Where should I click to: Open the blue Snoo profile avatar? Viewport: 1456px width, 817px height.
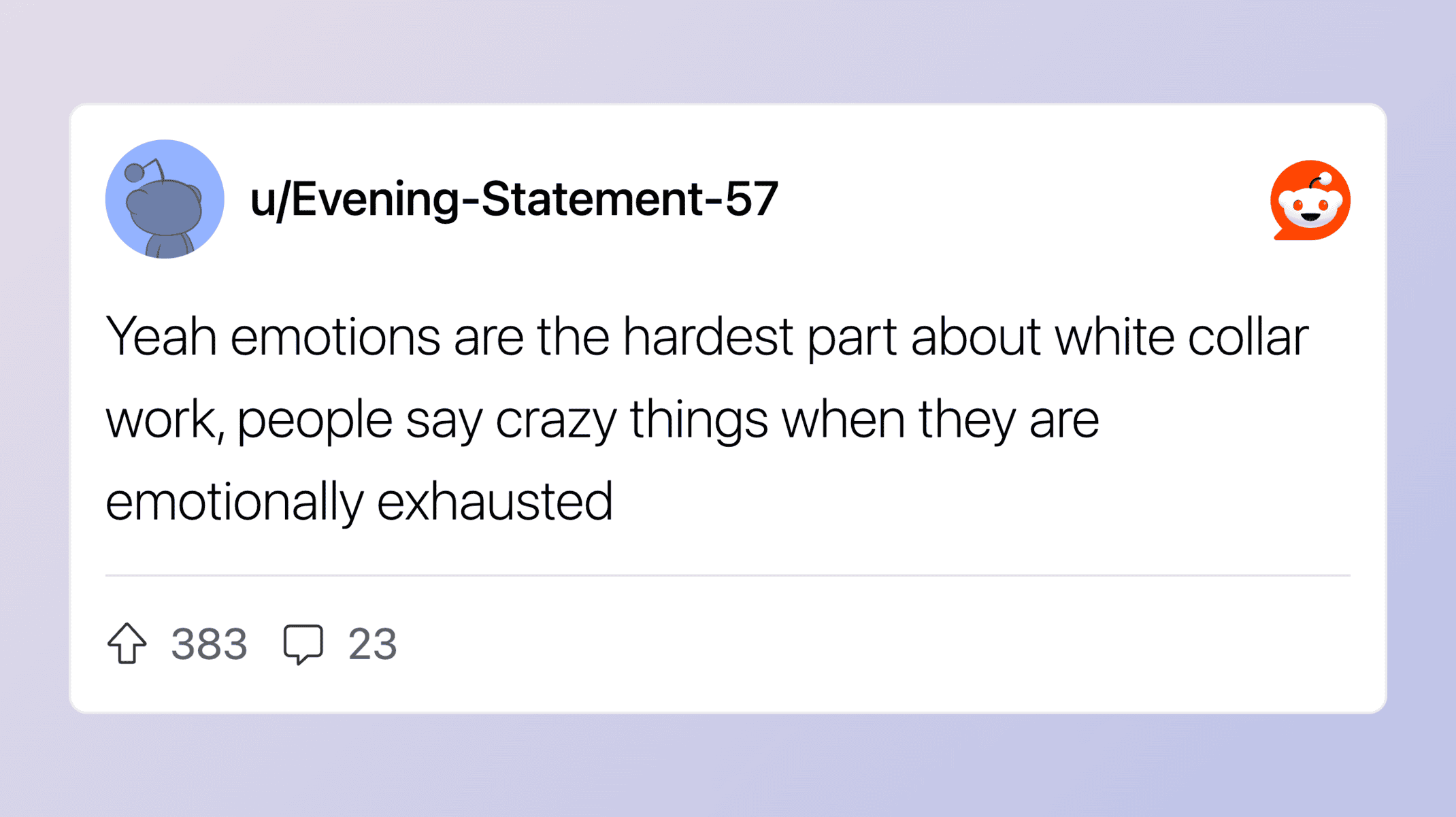click(x=165, y=199)
